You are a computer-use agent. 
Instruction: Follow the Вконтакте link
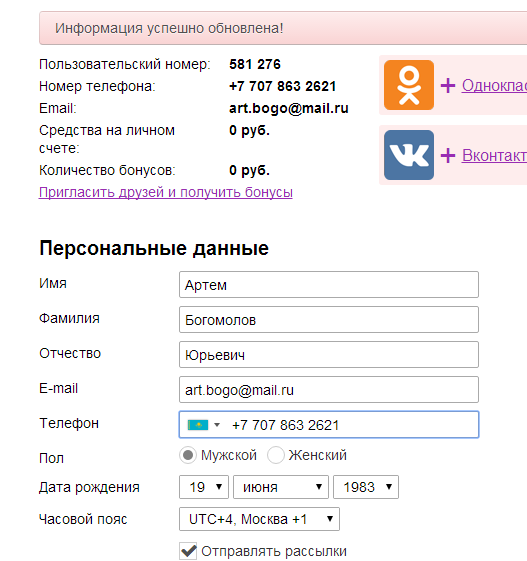click(494, 156)
